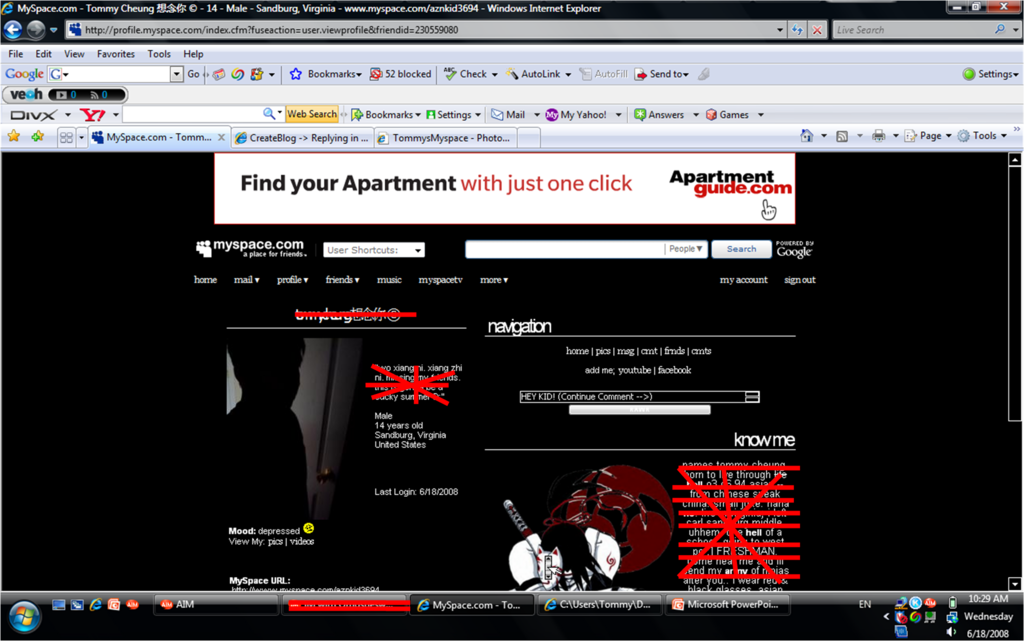The image size is (1024, 641).
Task: Open the View menu
Action: pyautogui.click(x=74, y=54)
